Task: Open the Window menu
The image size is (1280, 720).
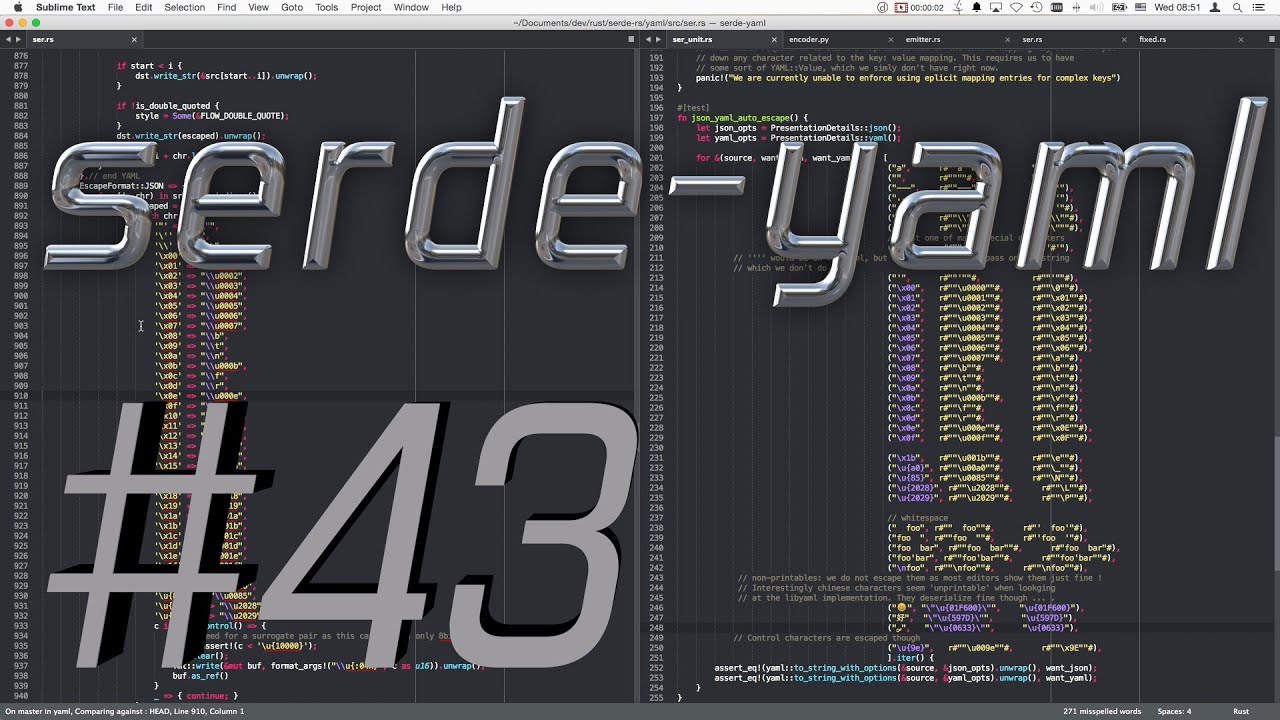Action: [411, 7]
